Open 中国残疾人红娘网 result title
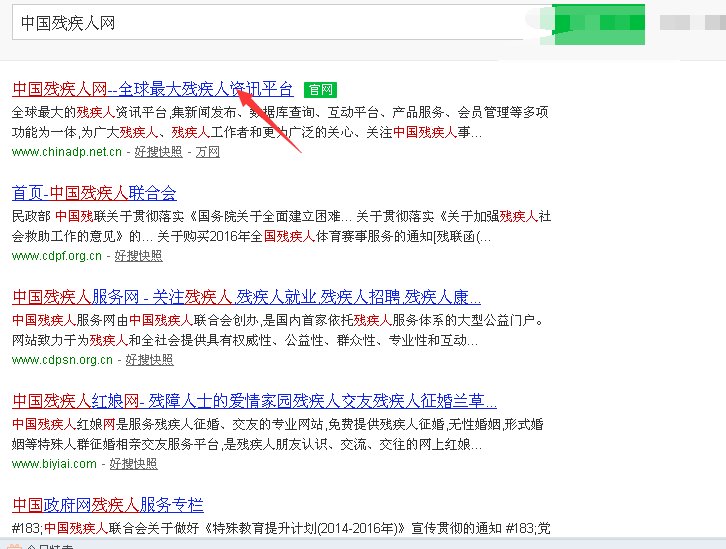 [255, 401]
